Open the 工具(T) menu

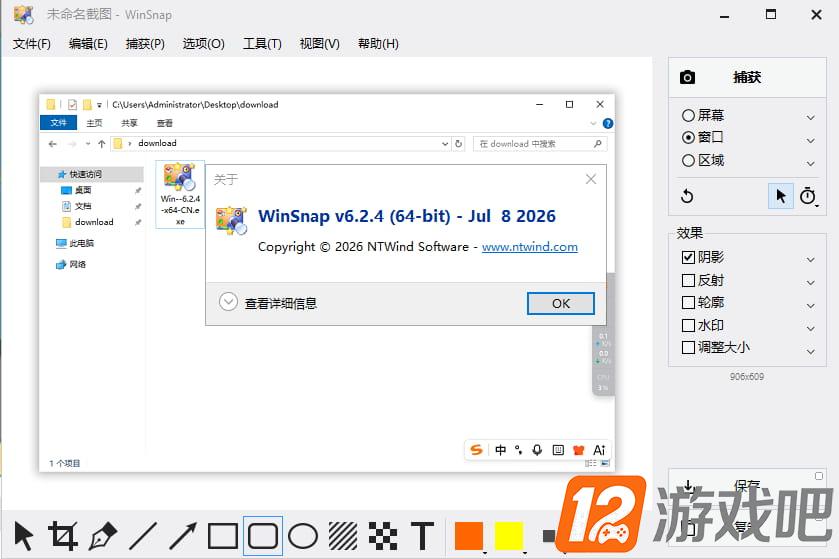[262, 44]
